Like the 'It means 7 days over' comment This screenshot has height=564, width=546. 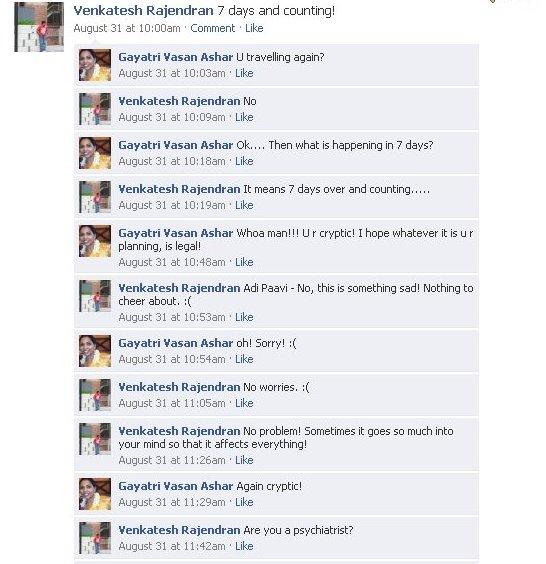[x=244, y=205]
